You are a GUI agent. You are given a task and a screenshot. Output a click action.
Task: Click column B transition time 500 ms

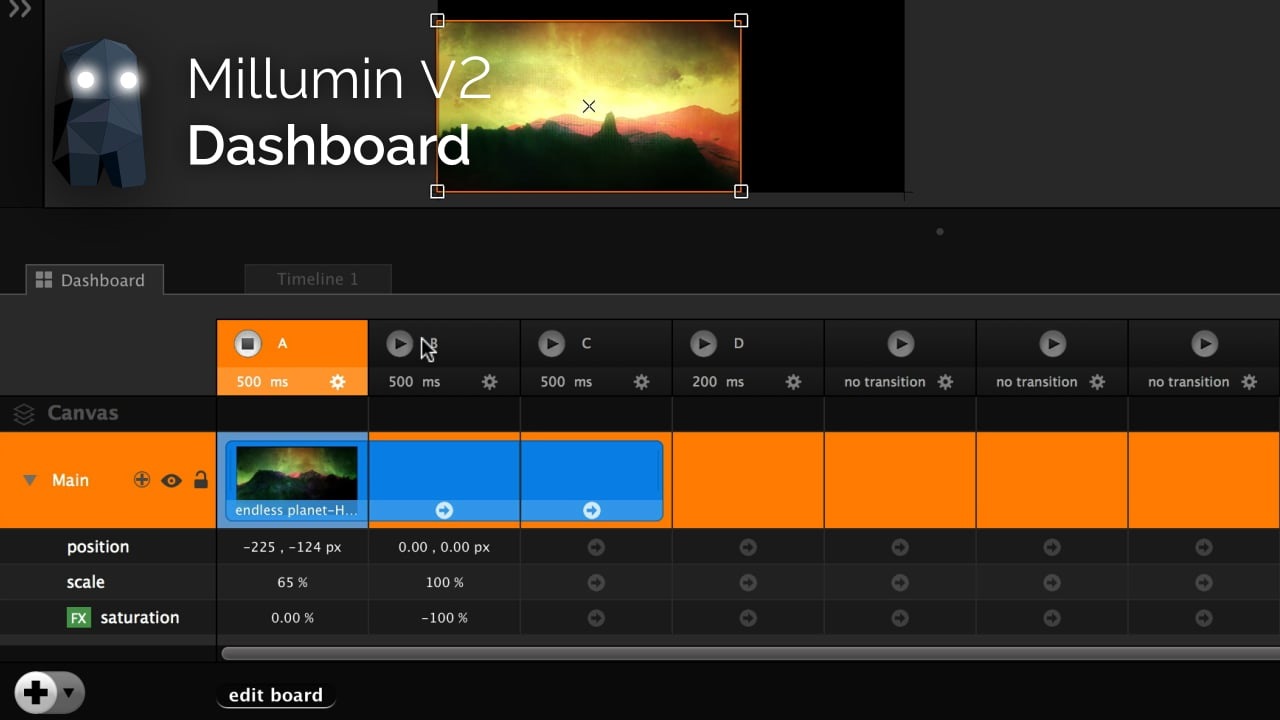(414, 382)
